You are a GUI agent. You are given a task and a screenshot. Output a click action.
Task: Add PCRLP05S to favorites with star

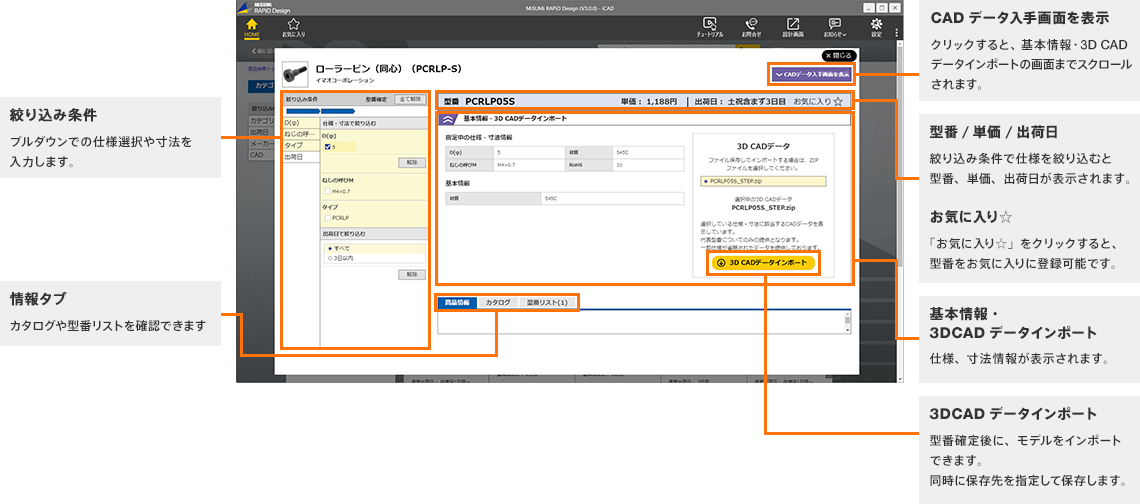point(838,101)
